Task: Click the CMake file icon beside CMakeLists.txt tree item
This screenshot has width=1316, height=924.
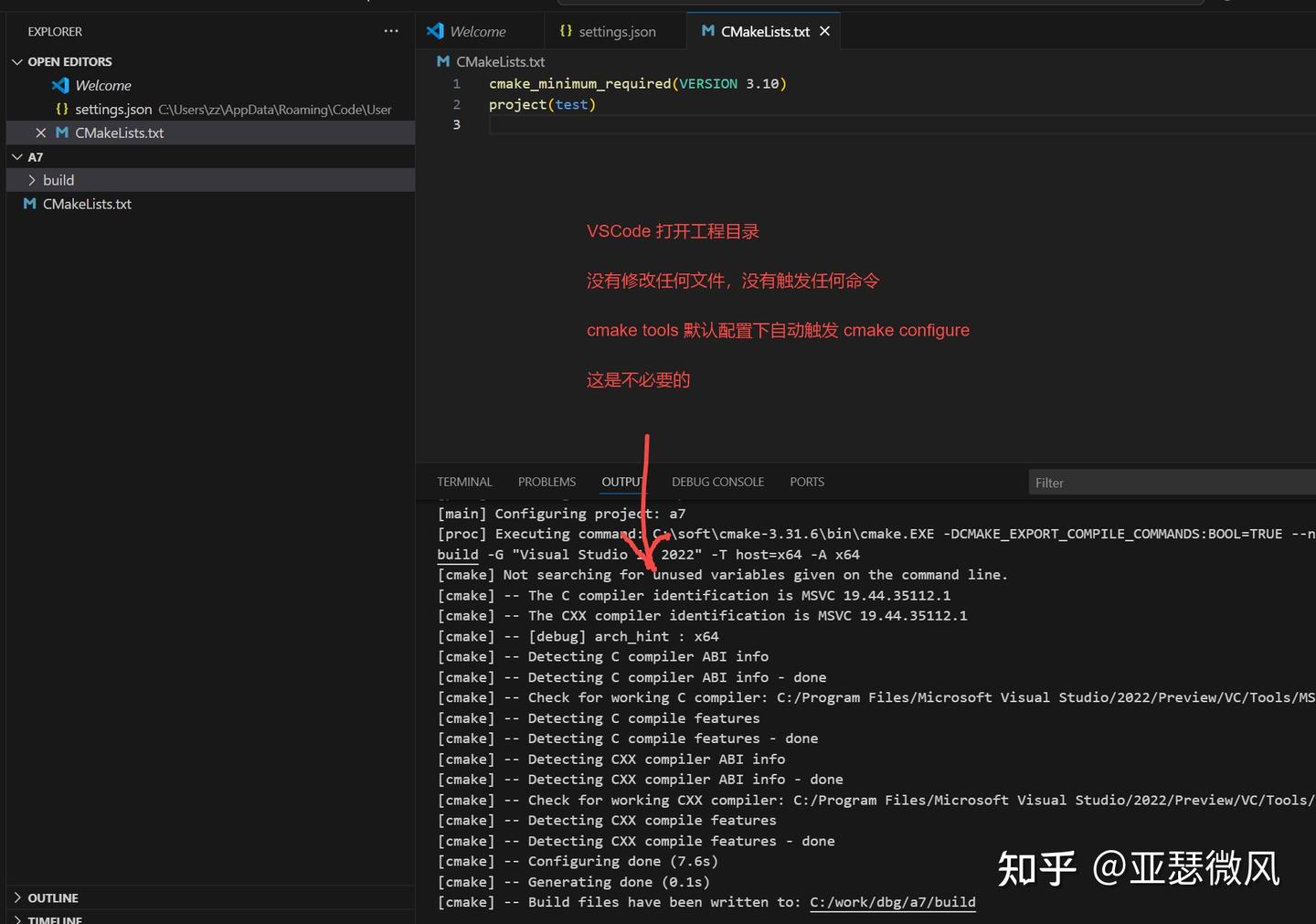Action: pos(30,204)
